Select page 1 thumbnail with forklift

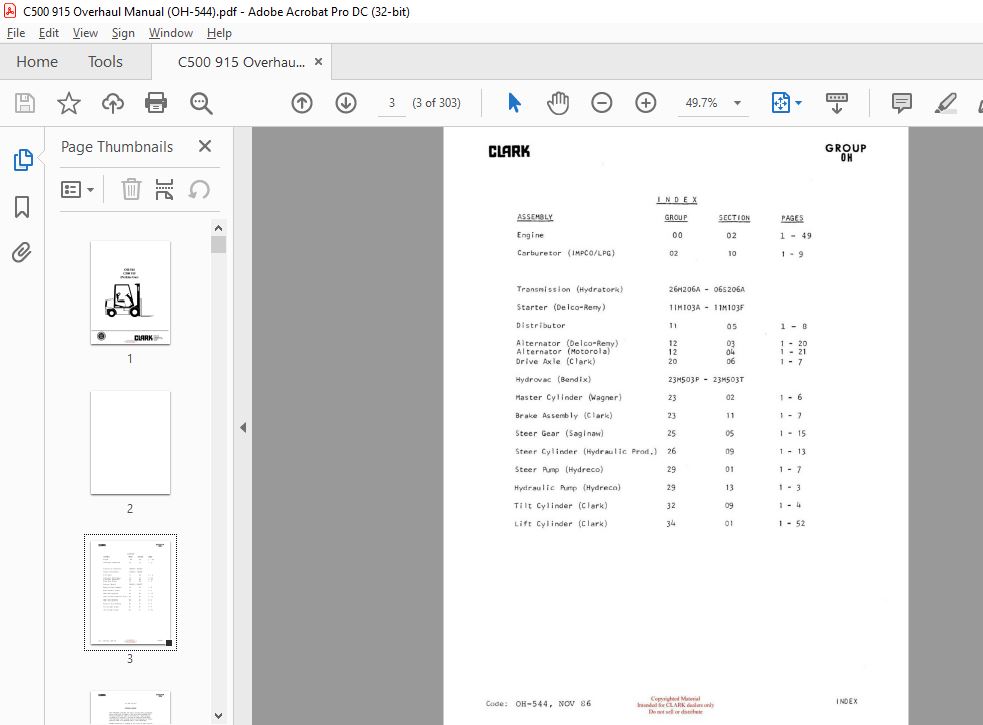pyautogui.click(x=130, y=293)
